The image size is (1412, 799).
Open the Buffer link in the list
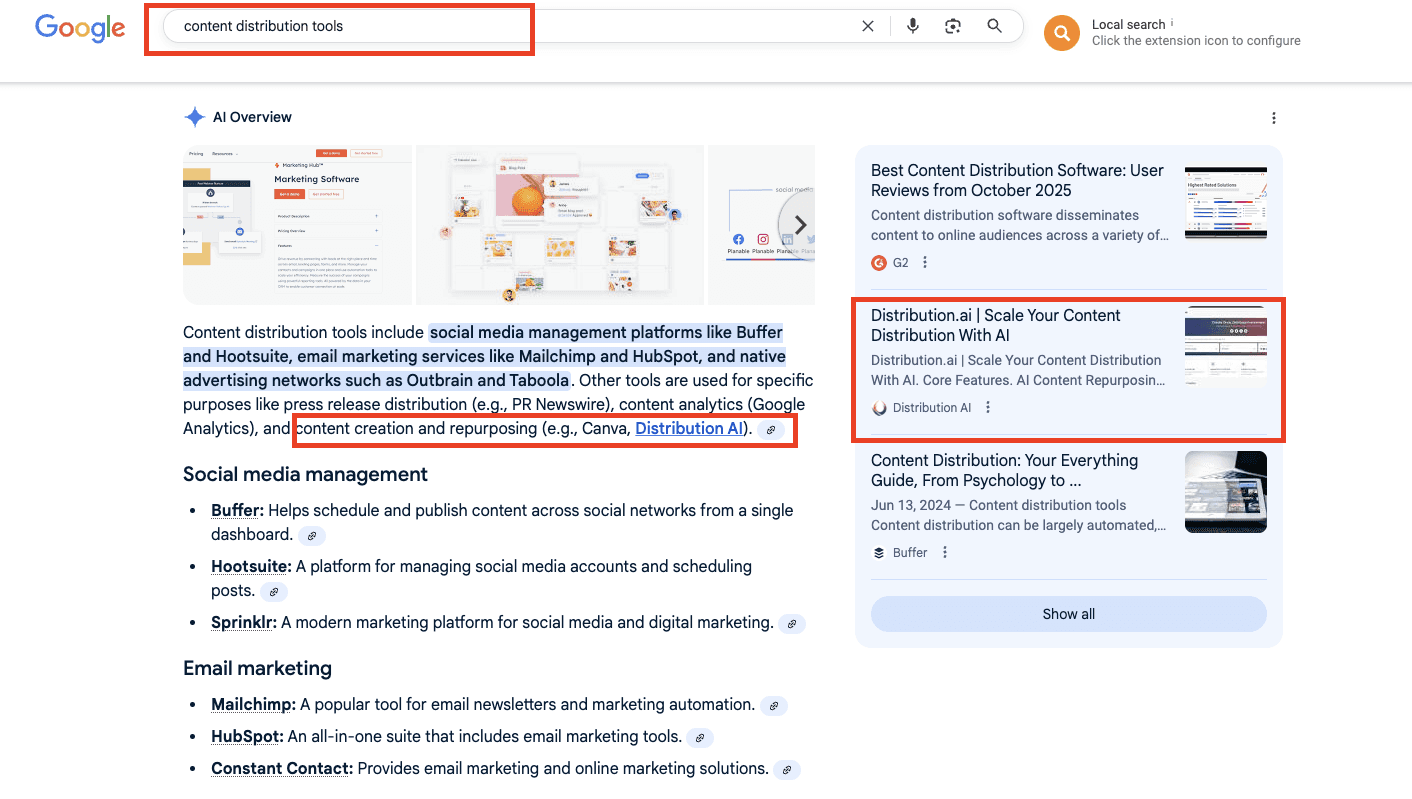[237, 510]
